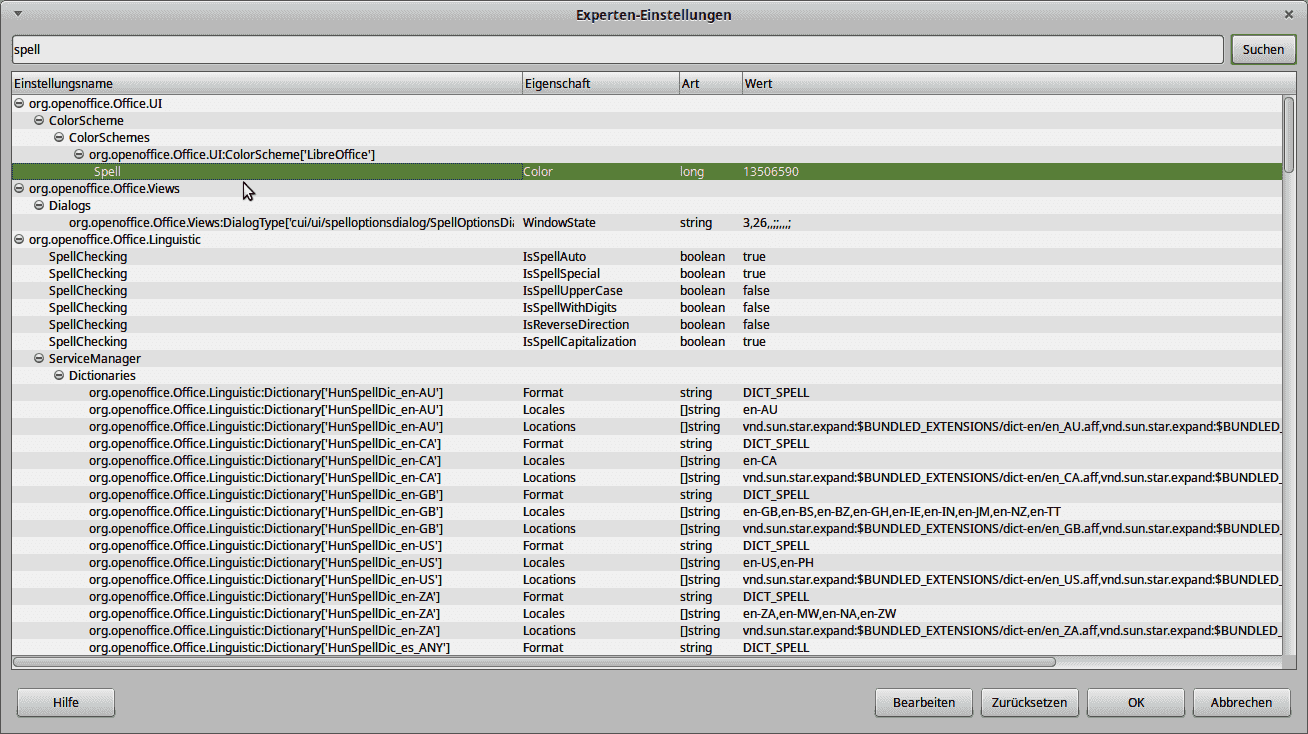Collapse the ServiceManager node

pyautogui.click(x=38, y=358)
